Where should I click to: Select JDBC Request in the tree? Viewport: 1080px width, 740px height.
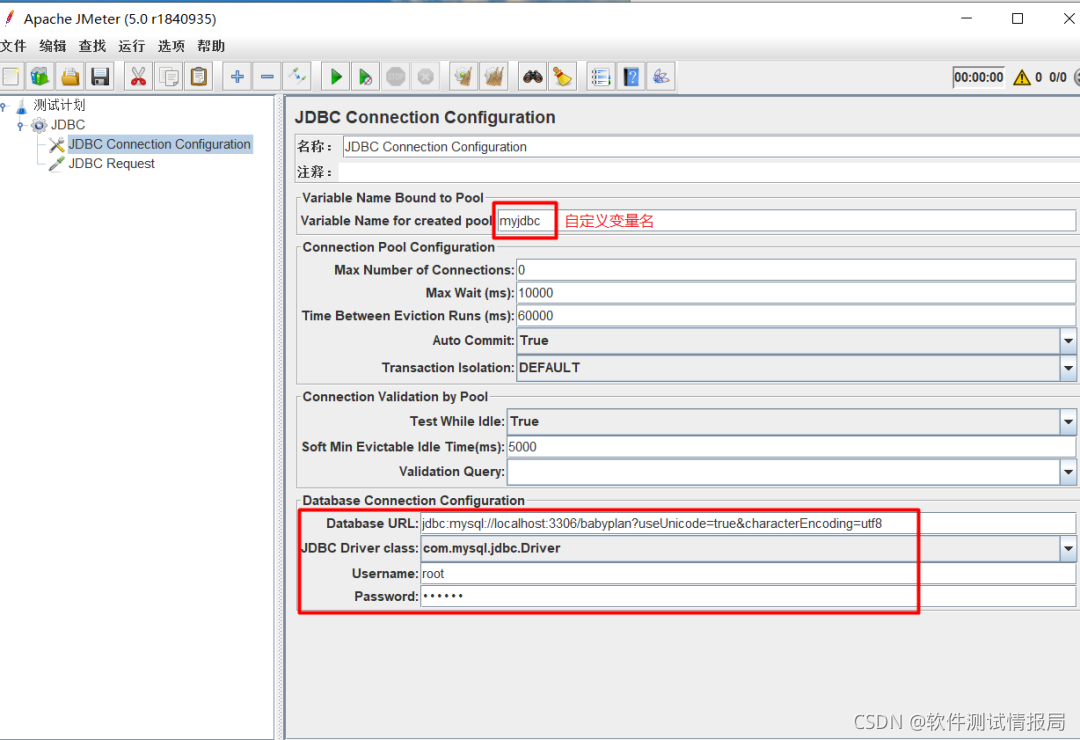112,163
